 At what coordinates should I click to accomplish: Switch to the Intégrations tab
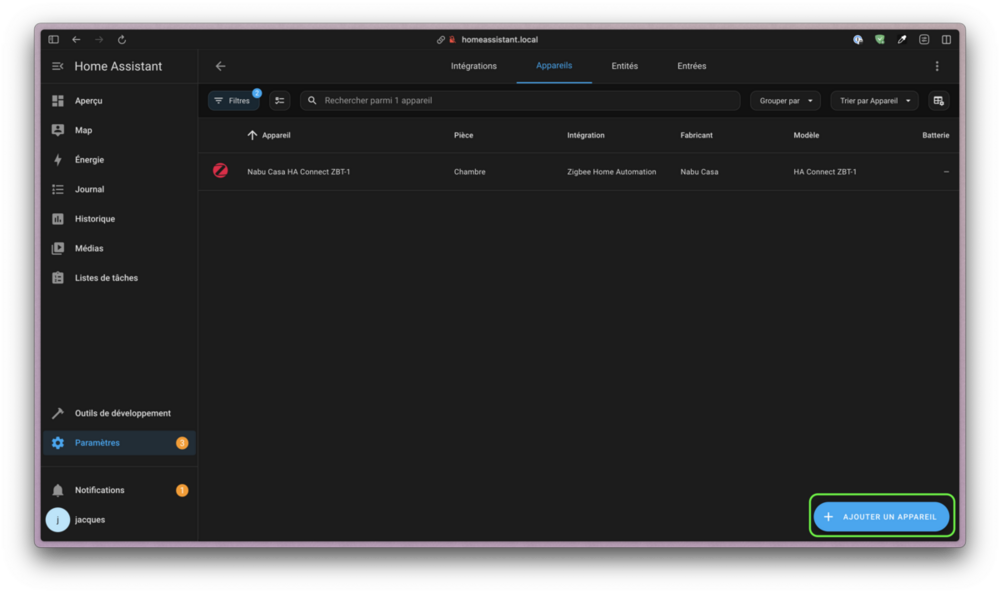[474, 66]
